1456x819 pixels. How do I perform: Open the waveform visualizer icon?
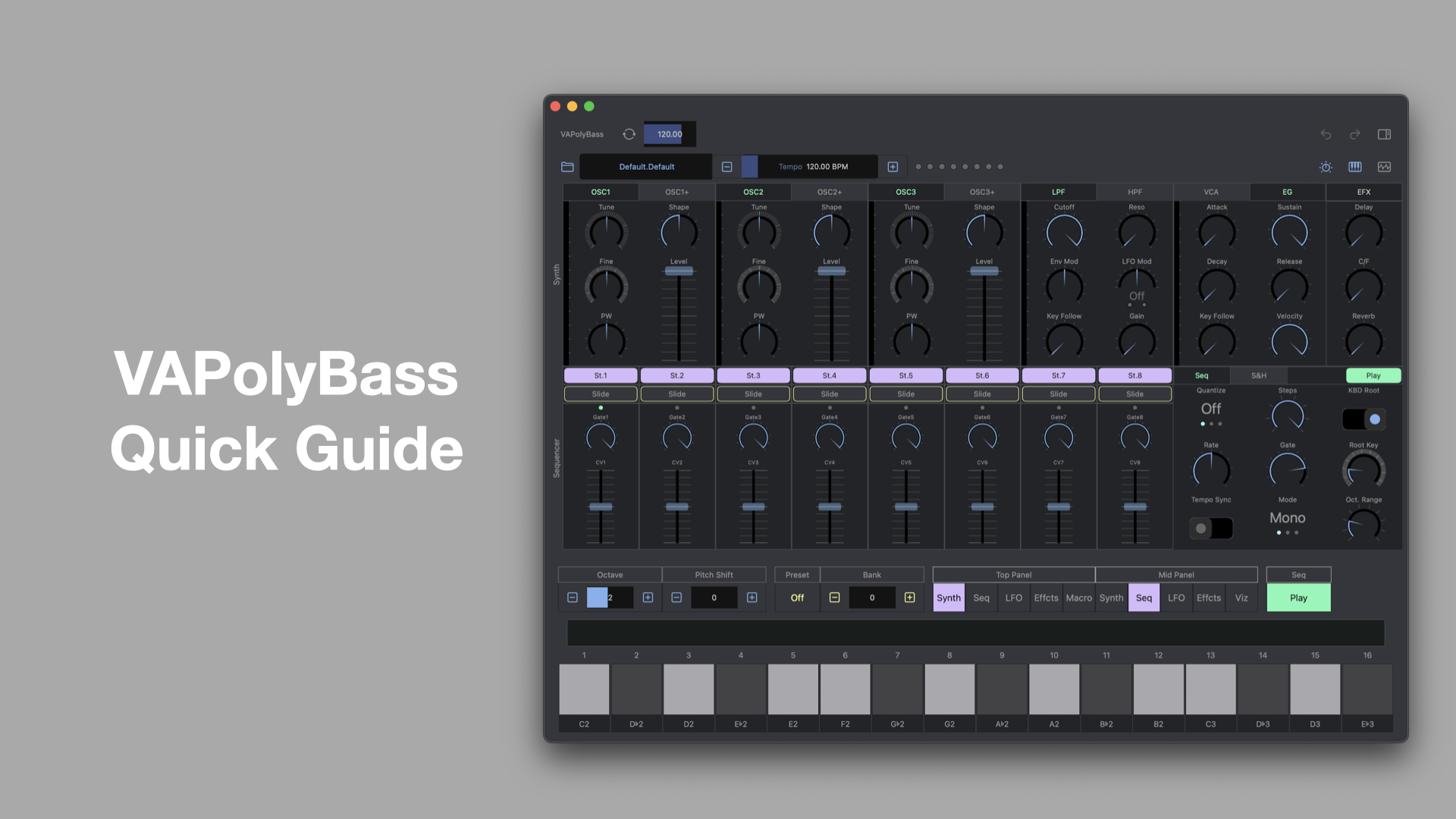1384,167
